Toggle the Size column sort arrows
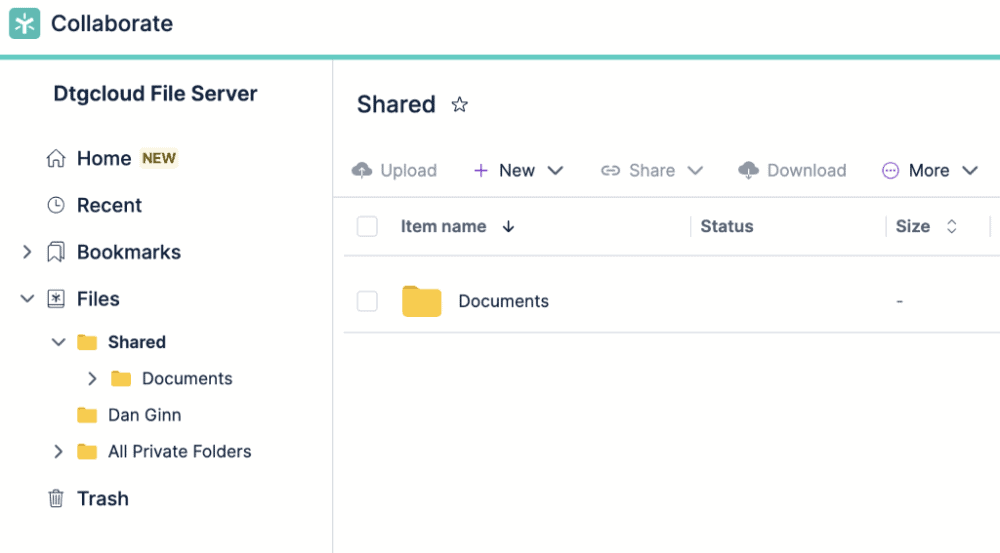 (x=952, y=226)
